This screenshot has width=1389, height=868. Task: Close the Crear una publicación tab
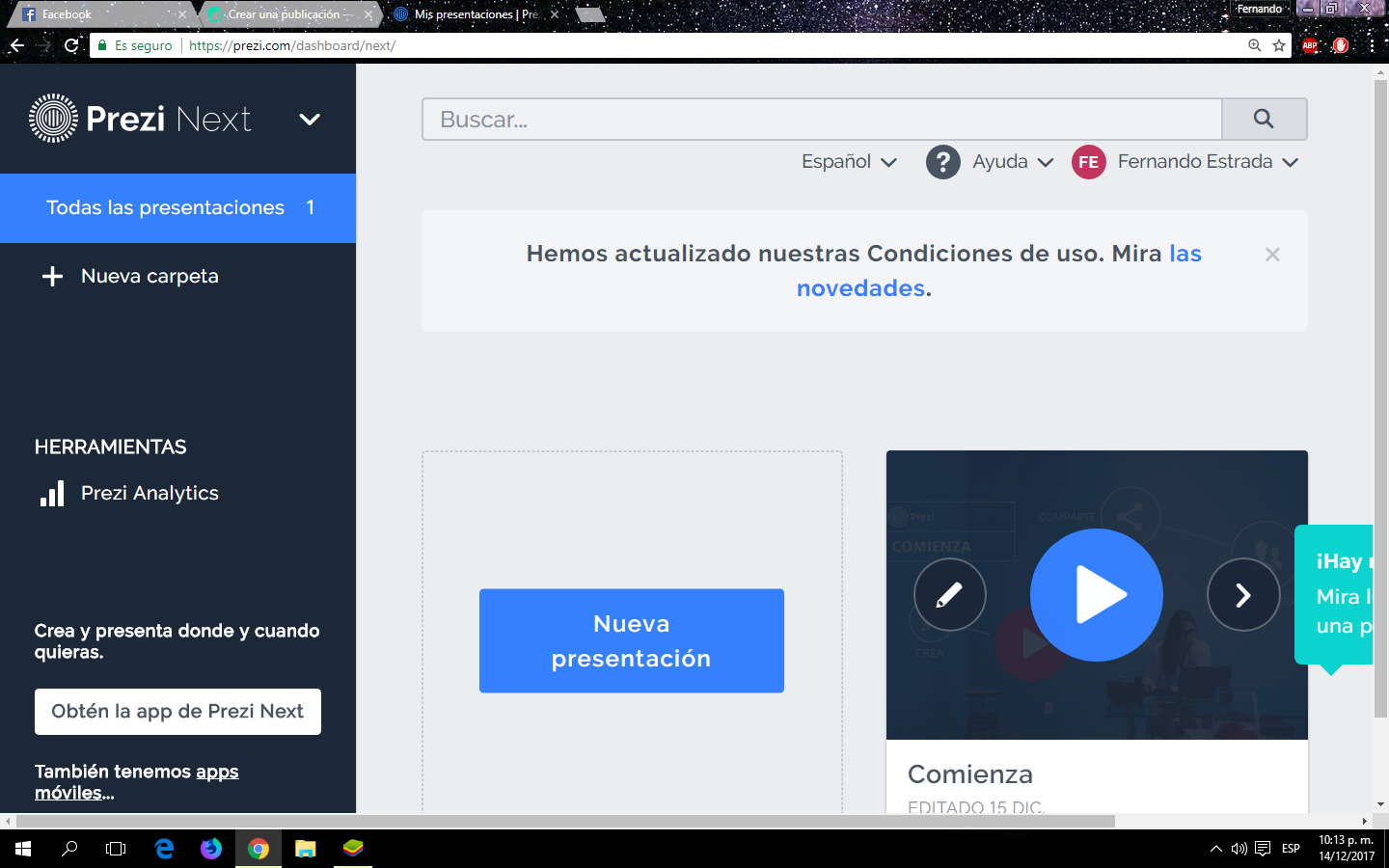(x=368, y=14)
